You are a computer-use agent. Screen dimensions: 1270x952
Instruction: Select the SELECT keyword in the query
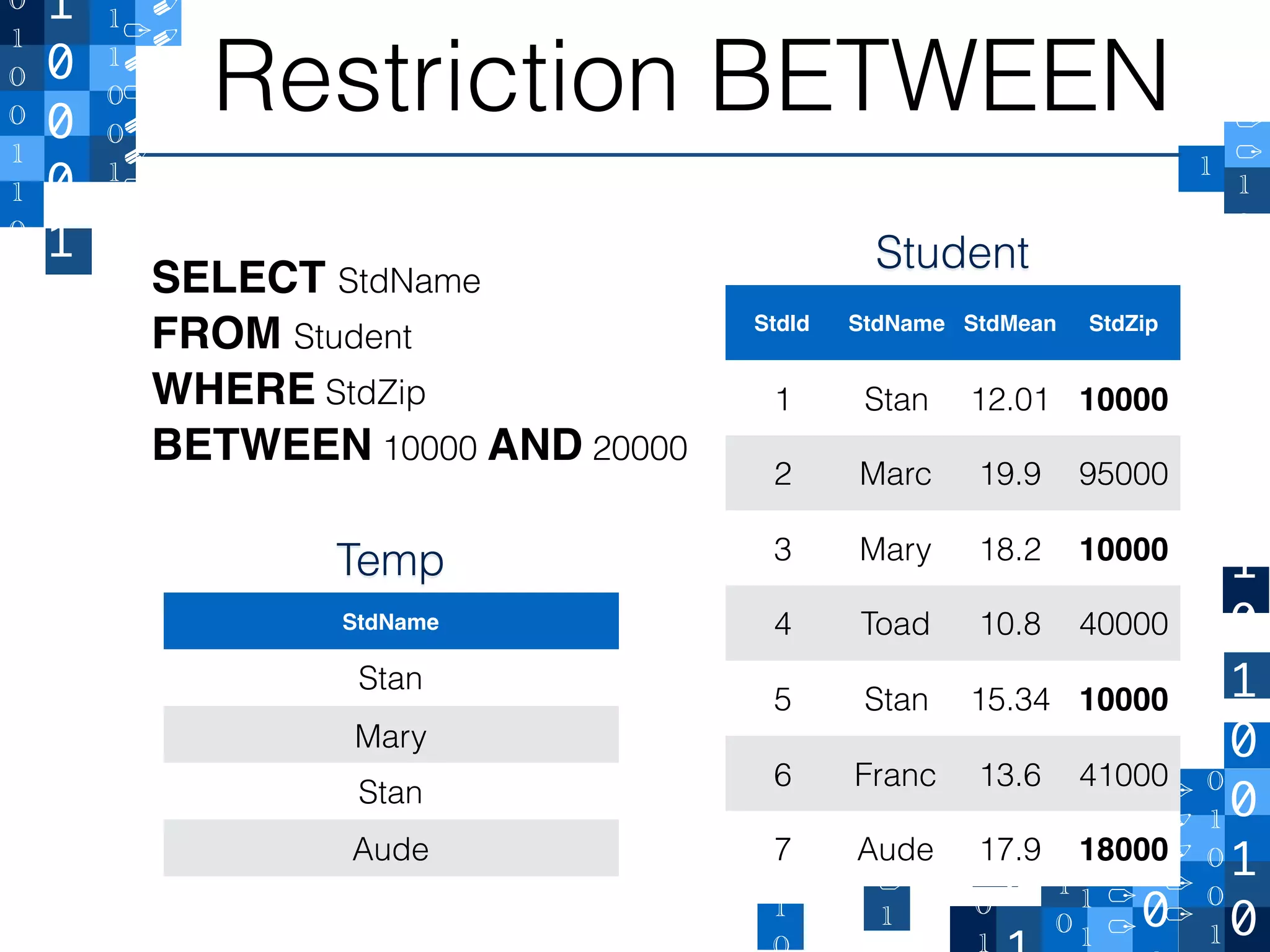239,278
